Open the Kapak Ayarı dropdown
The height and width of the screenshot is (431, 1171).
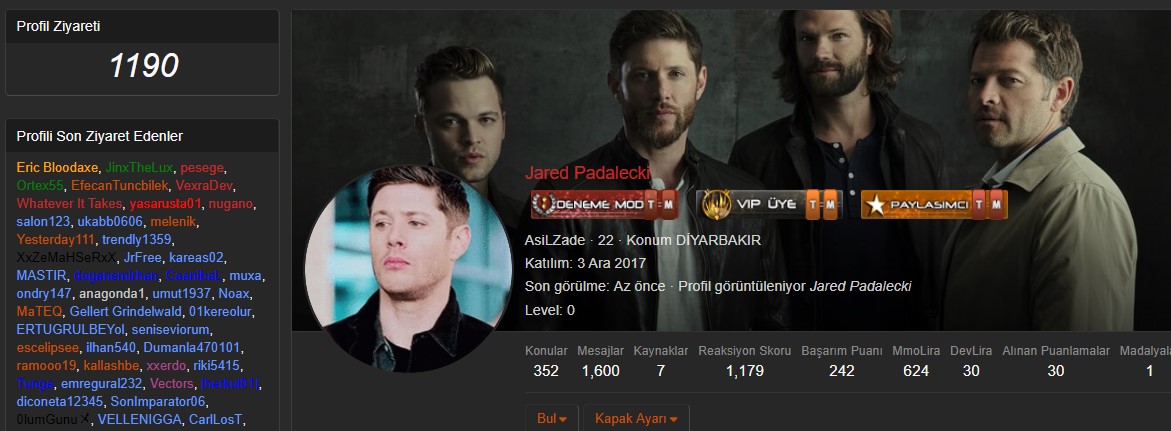(x=636, y=418)
